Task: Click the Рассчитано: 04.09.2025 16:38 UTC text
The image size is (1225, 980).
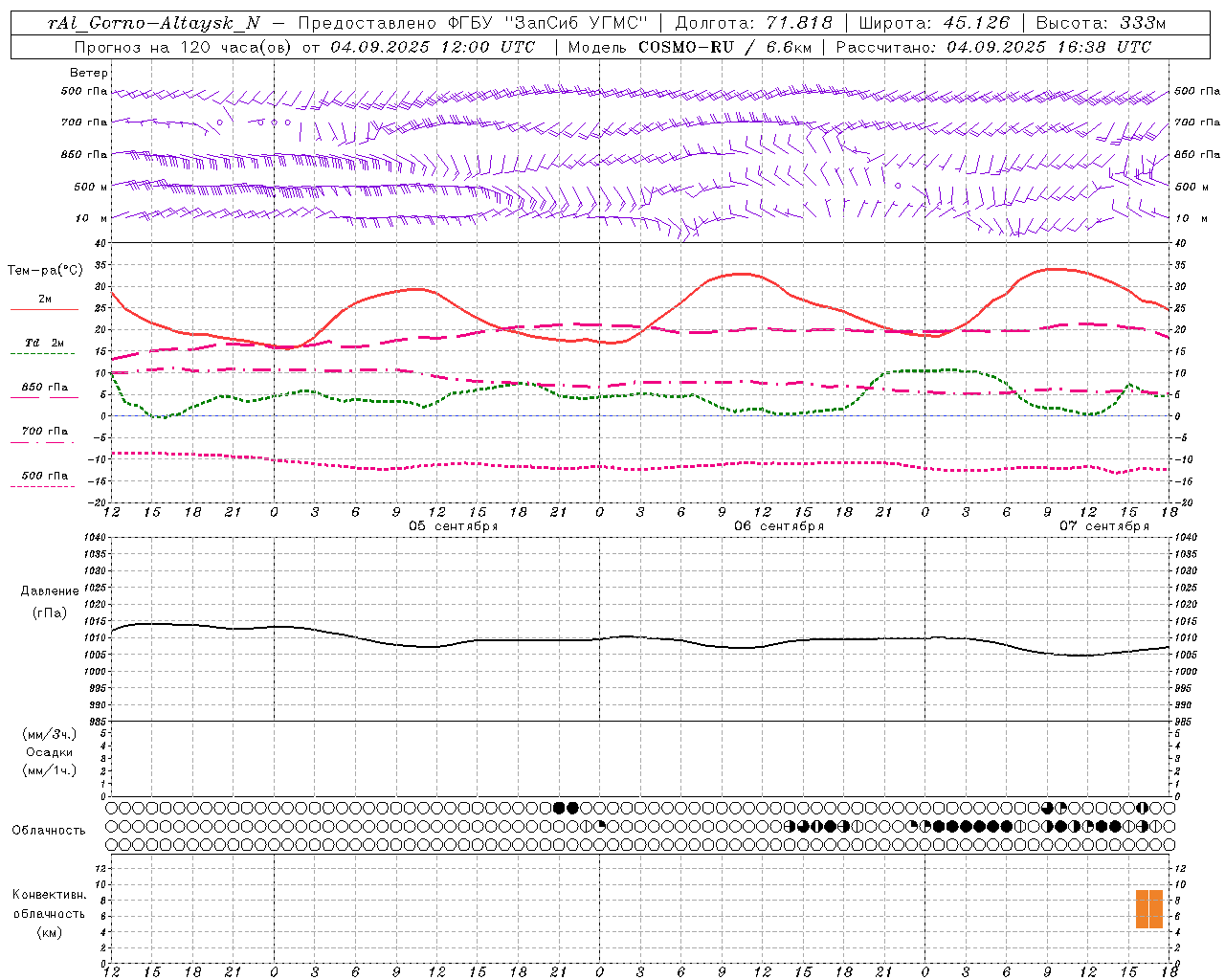Action: [993, 47]
